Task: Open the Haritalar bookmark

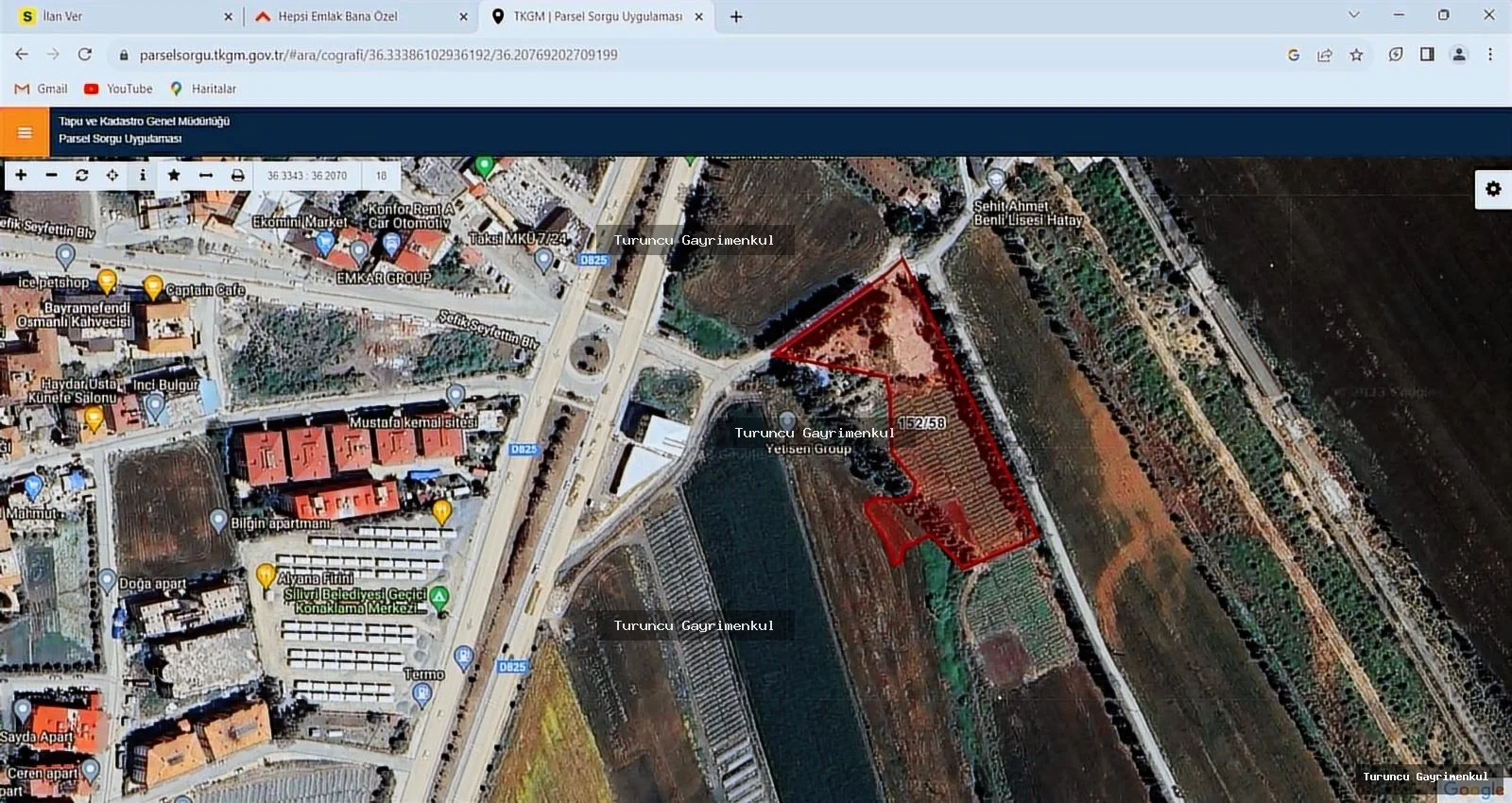Action: (202, 89)
